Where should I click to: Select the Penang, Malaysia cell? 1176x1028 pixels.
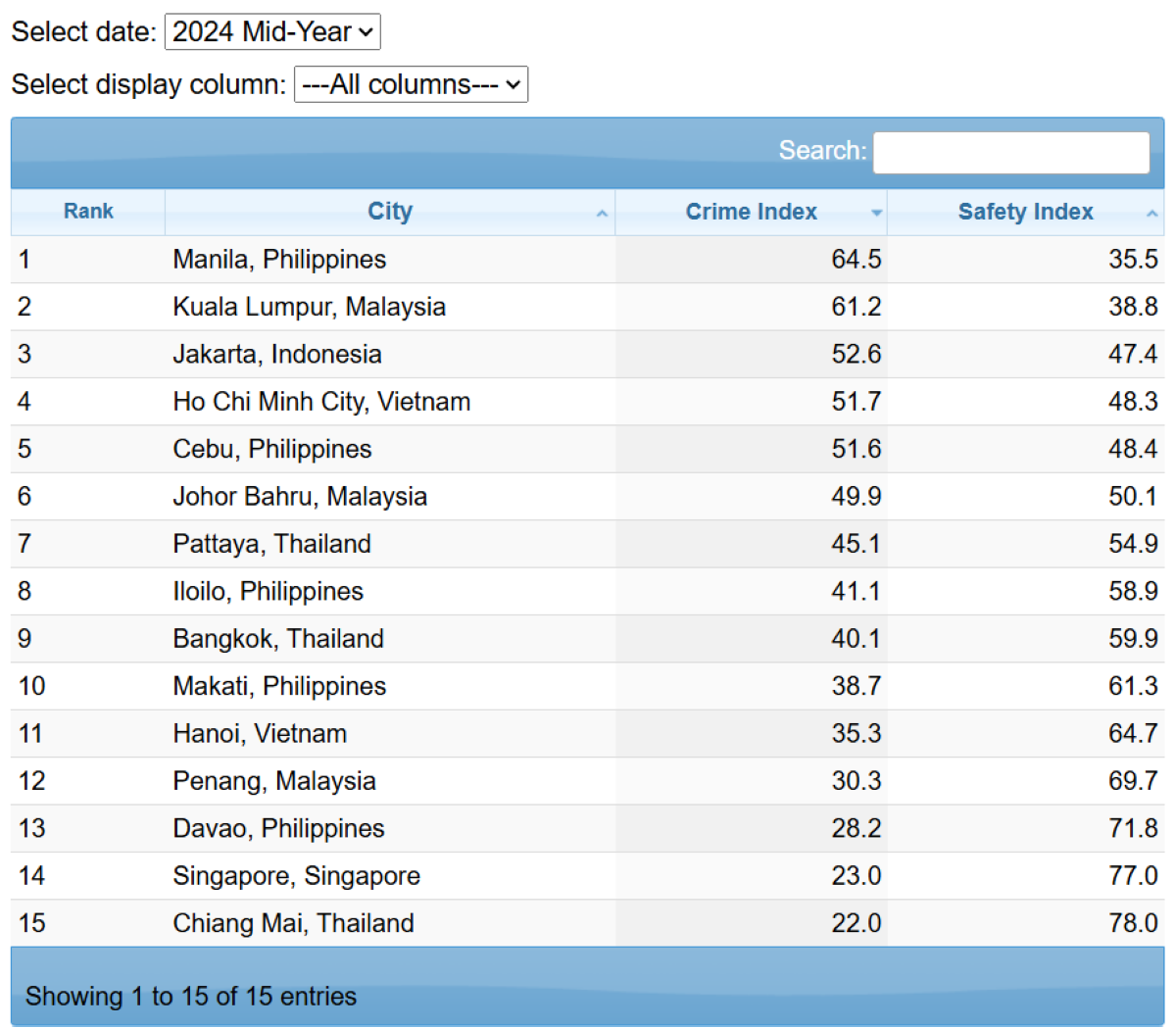[390, 781]
